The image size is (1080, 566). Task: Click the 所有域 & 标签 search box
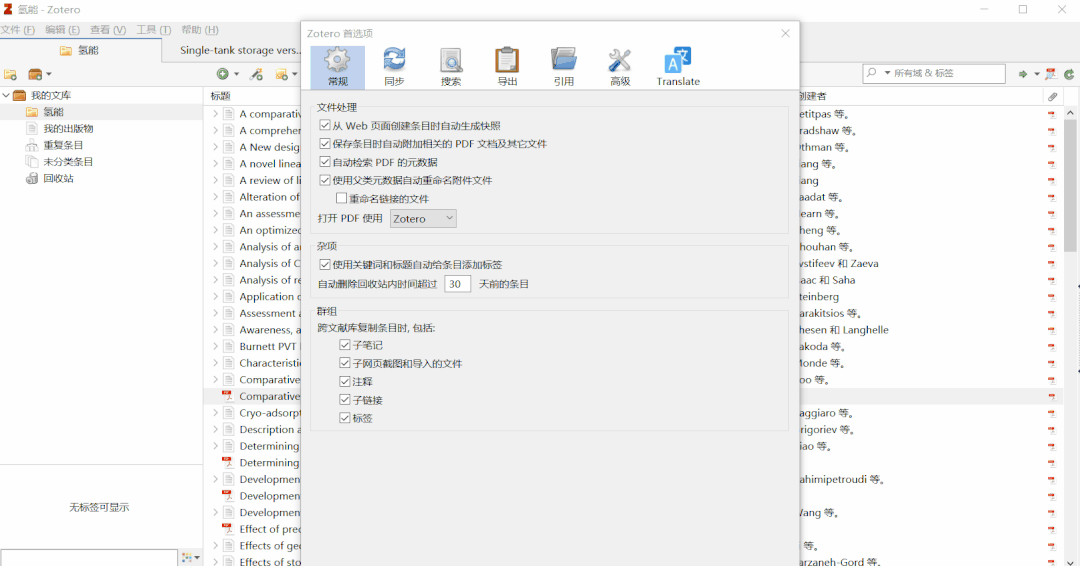tap(934, 73)
